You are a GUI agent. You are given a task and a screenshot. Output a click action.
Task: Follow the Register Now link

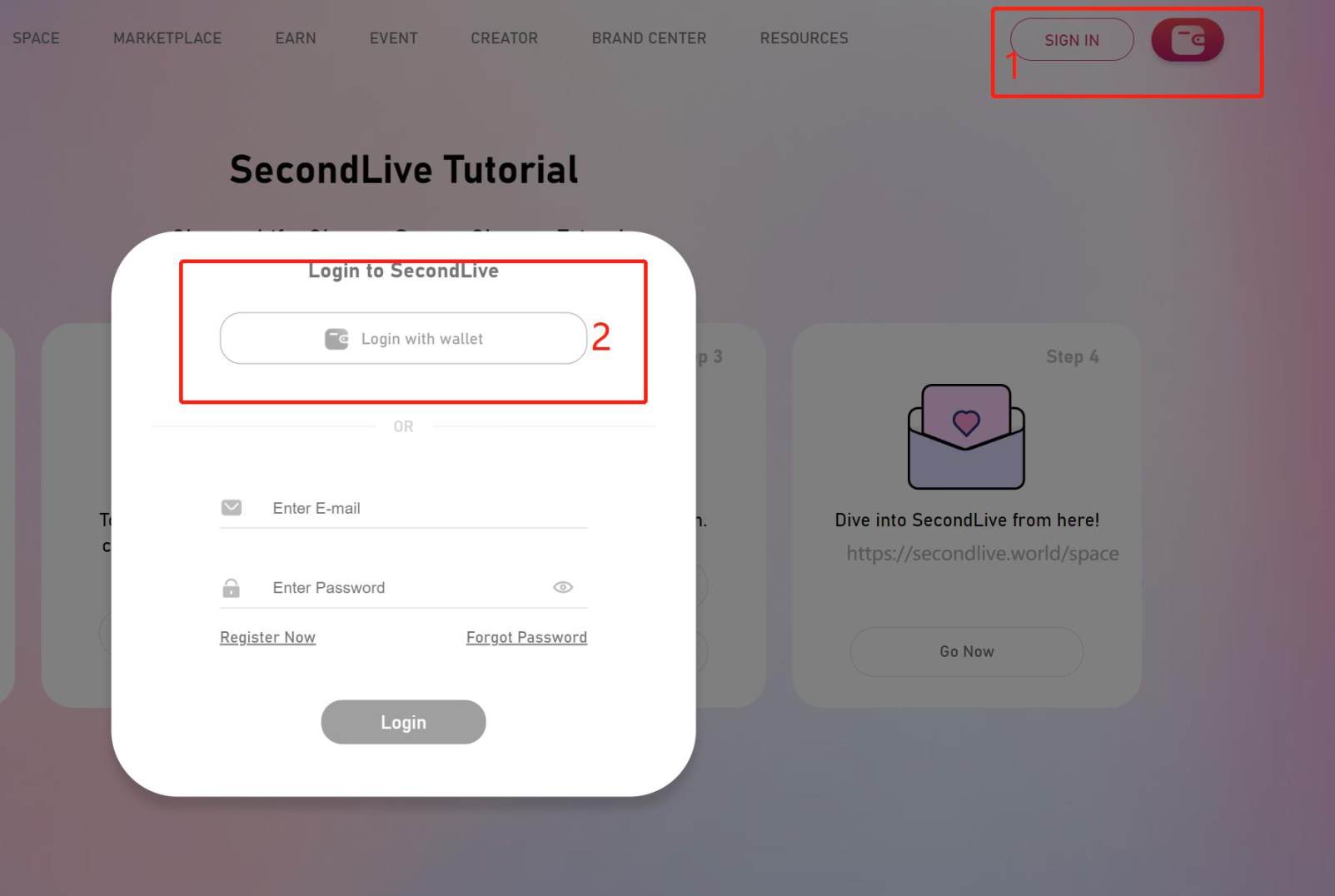pos(267,637)
